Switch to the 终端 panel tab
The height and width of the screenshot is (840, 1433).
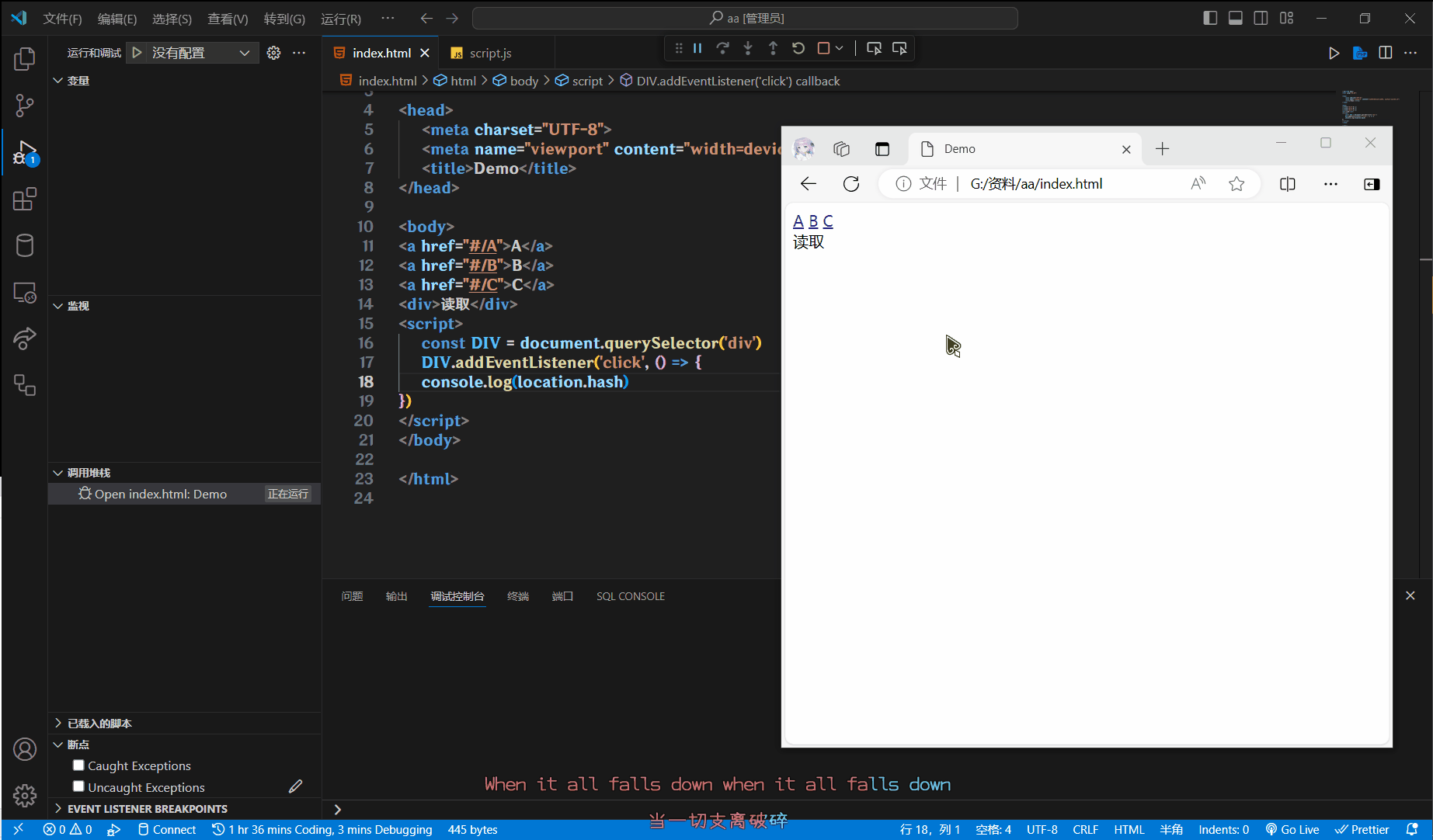[518, 596]
